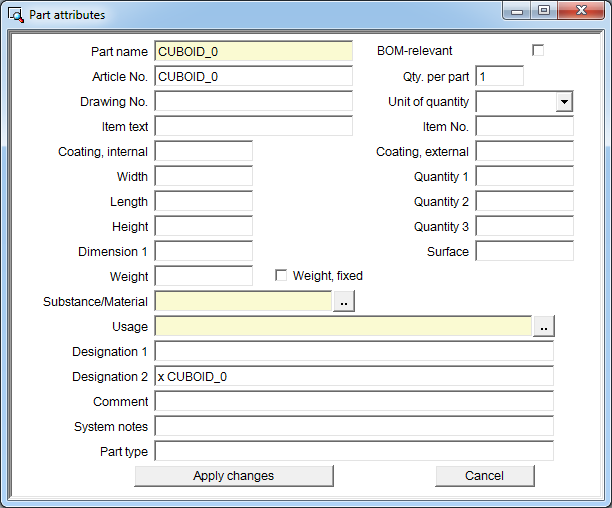Focus the Drawing No. text box

(x=253, y=102)
